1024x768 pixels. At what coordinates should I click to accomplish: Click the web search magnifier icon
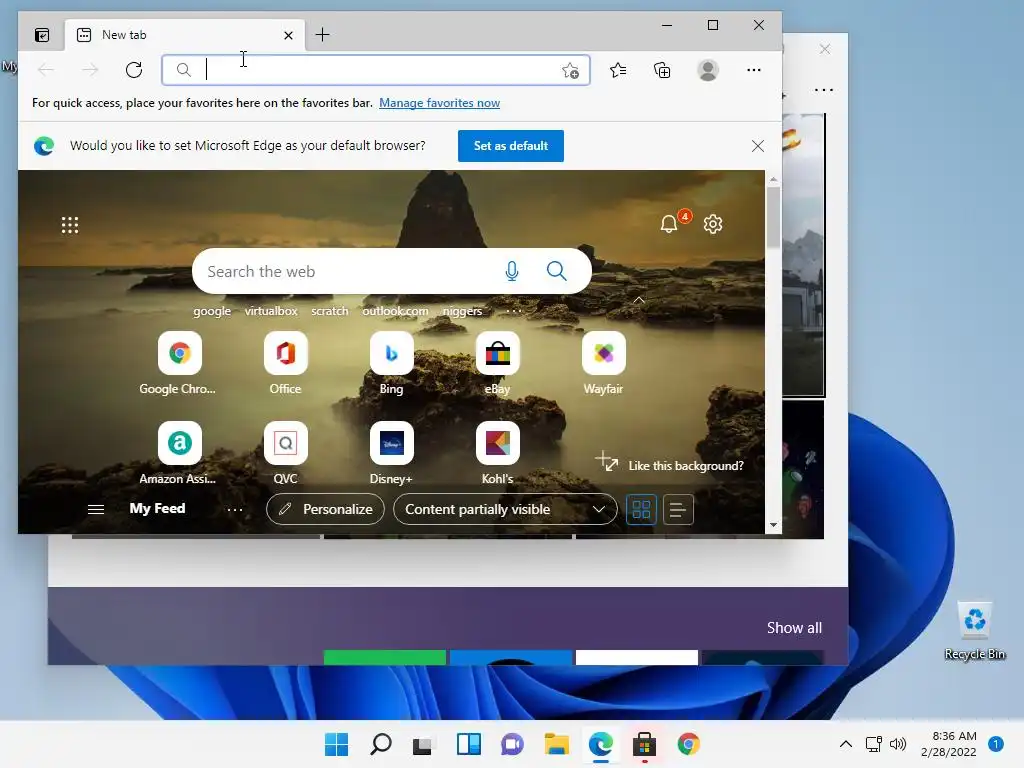[x=556, y=271]
